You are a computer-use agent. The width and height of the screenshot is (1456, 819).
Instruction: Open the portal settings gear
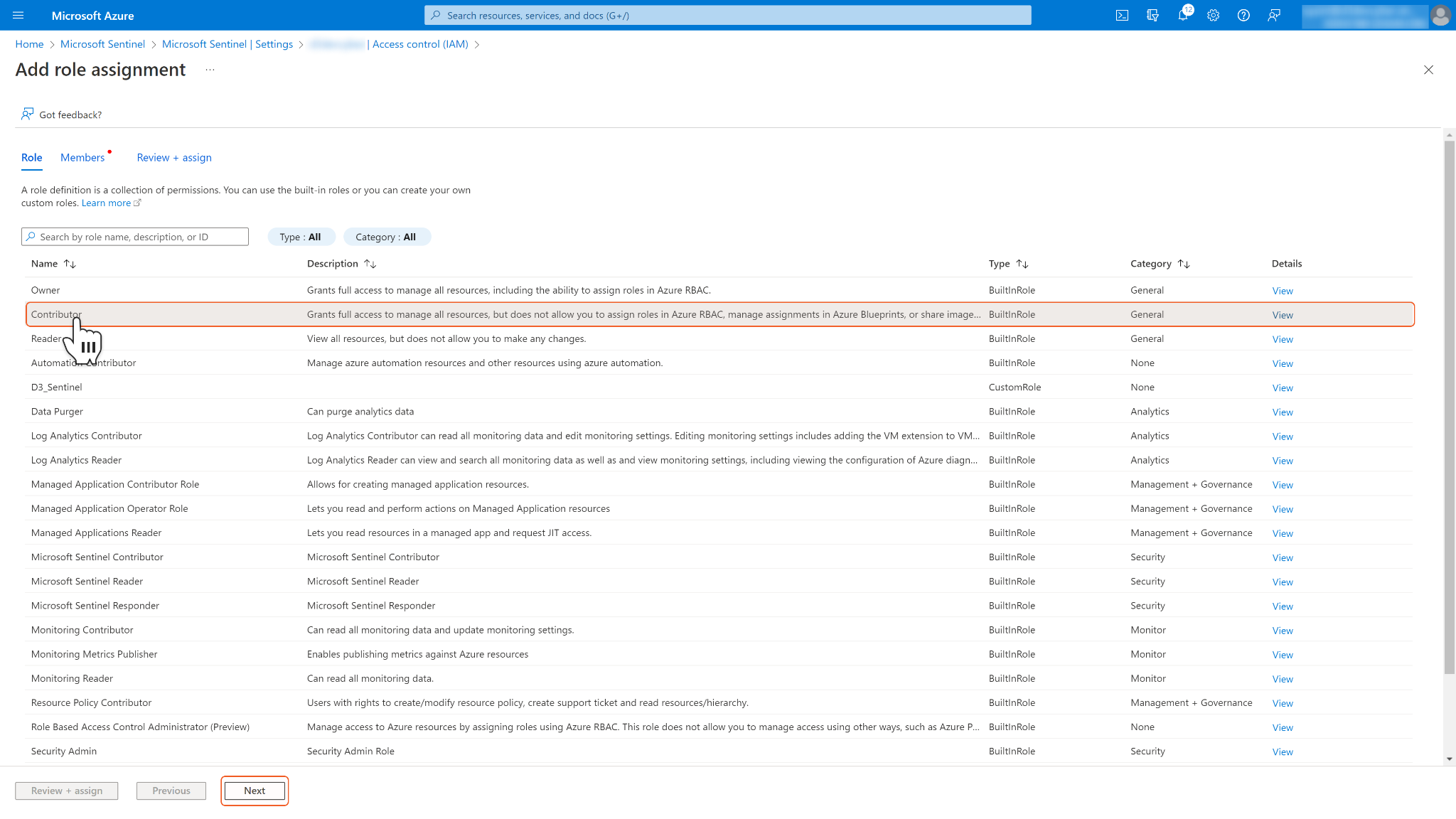coord(1213,15)
